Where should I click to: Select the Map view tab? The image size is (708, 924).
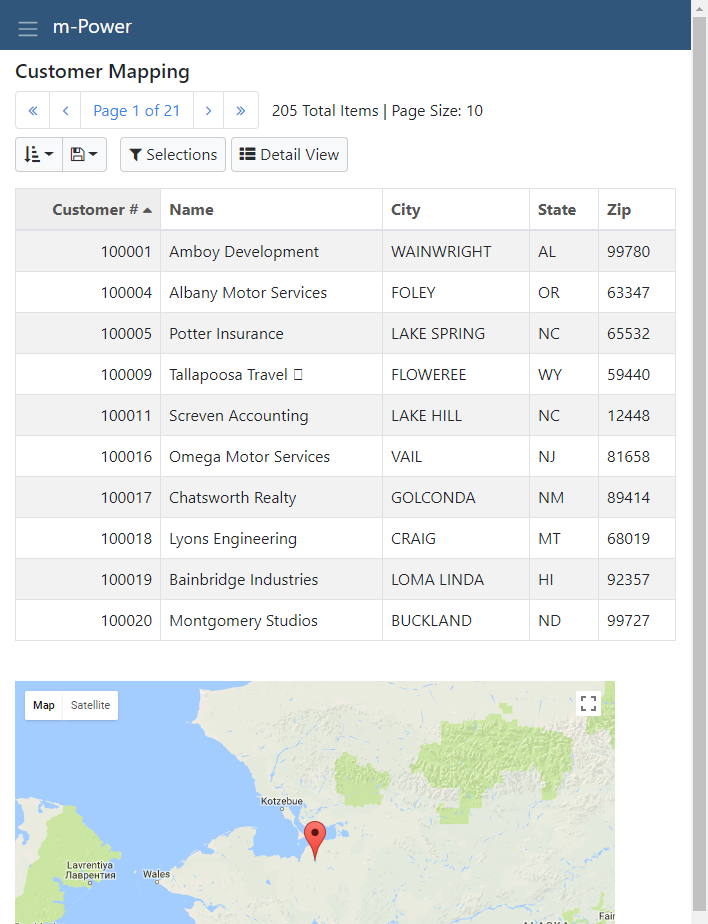click(44, 705)
